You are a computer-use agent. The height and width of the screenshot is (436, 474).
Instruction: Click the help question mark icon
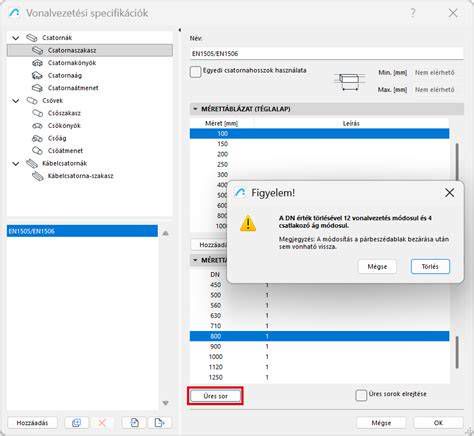413,13
